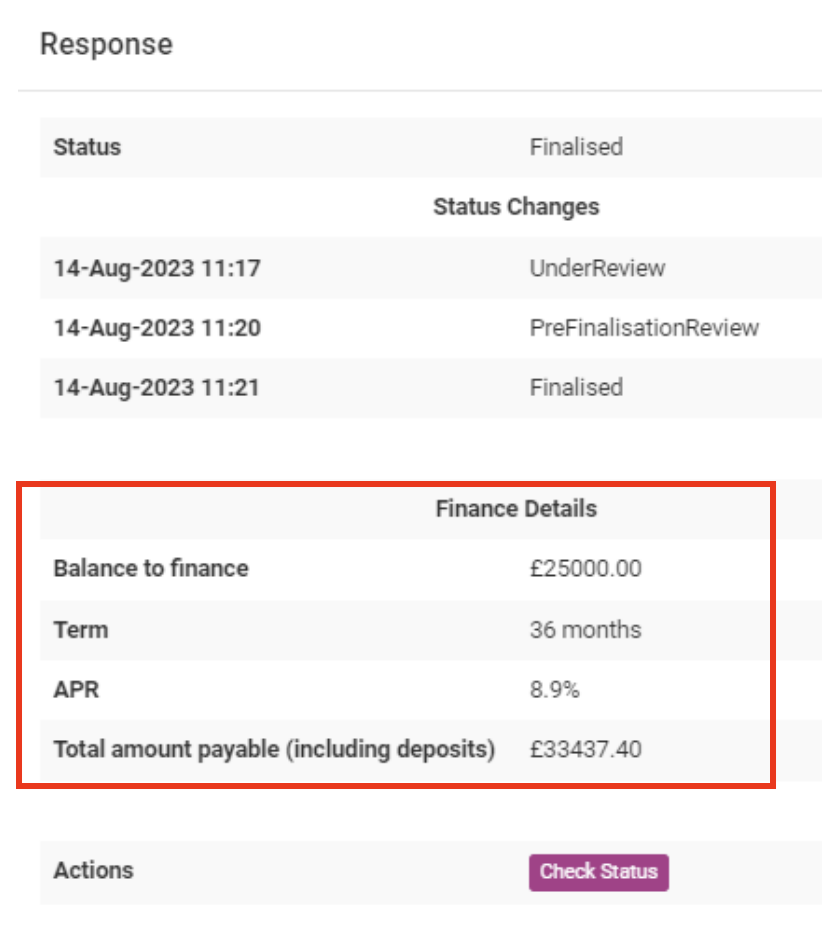
Task: Click the UnderReview status entry
Action: [x=597, y=268]
